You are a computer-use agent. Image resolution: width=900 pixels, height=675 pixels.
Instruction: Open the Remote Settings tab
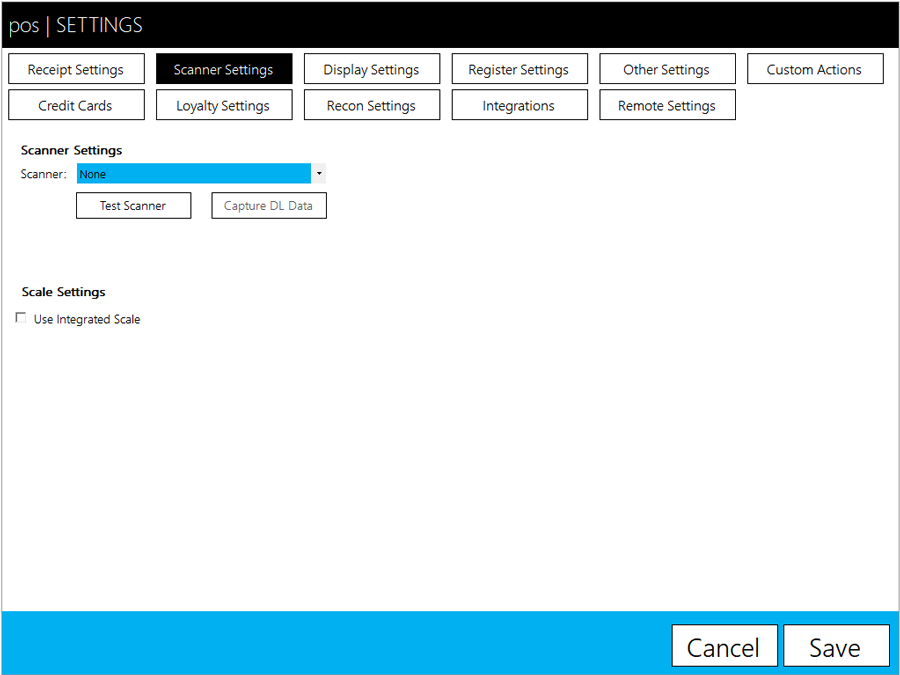668,104
